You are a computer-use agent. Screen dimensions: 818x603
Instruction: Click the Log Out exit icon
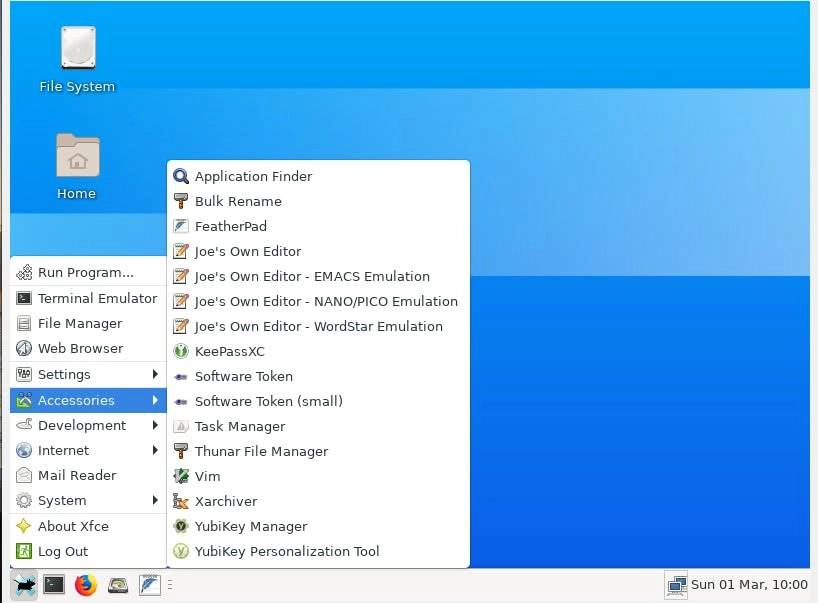[x=24, y=551]
